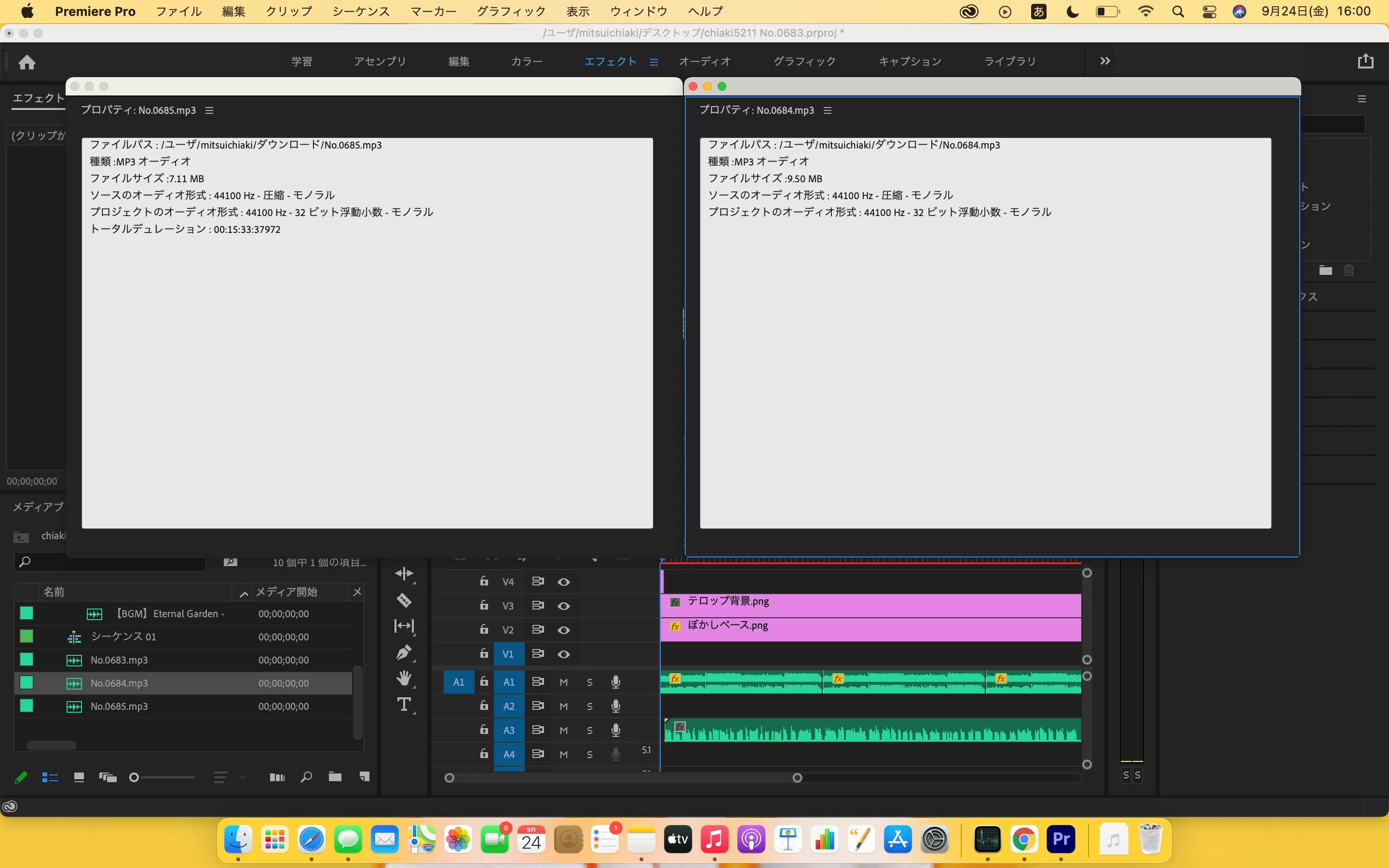Click the Home icon
This screenshot has width=1389, height=868.
(x=27, y=62)
